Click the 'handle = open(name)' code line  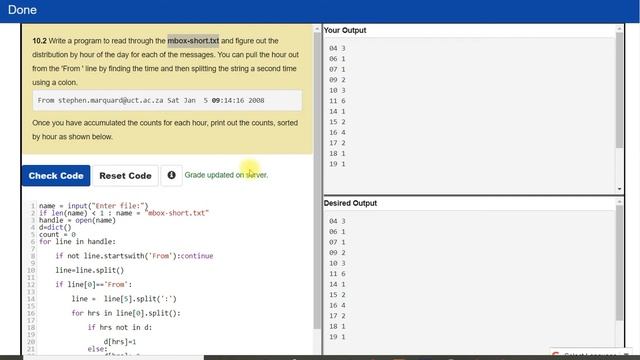[x=77, y=220]
